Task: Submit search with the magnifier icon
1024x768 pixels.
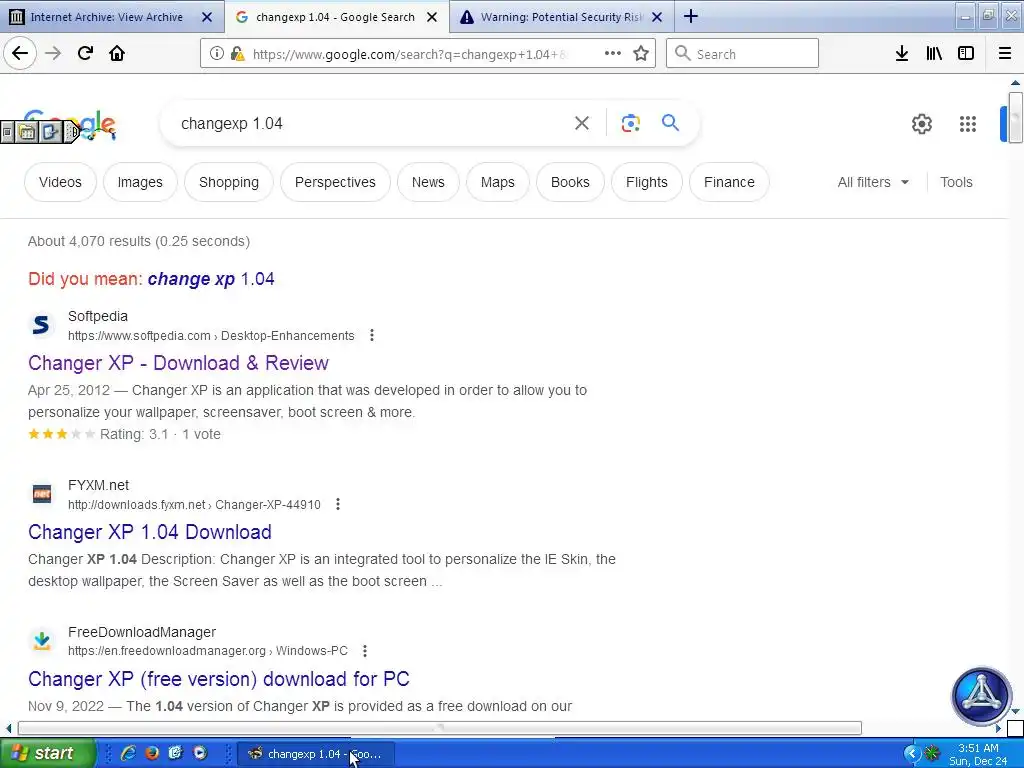Action: pos(670,123)
